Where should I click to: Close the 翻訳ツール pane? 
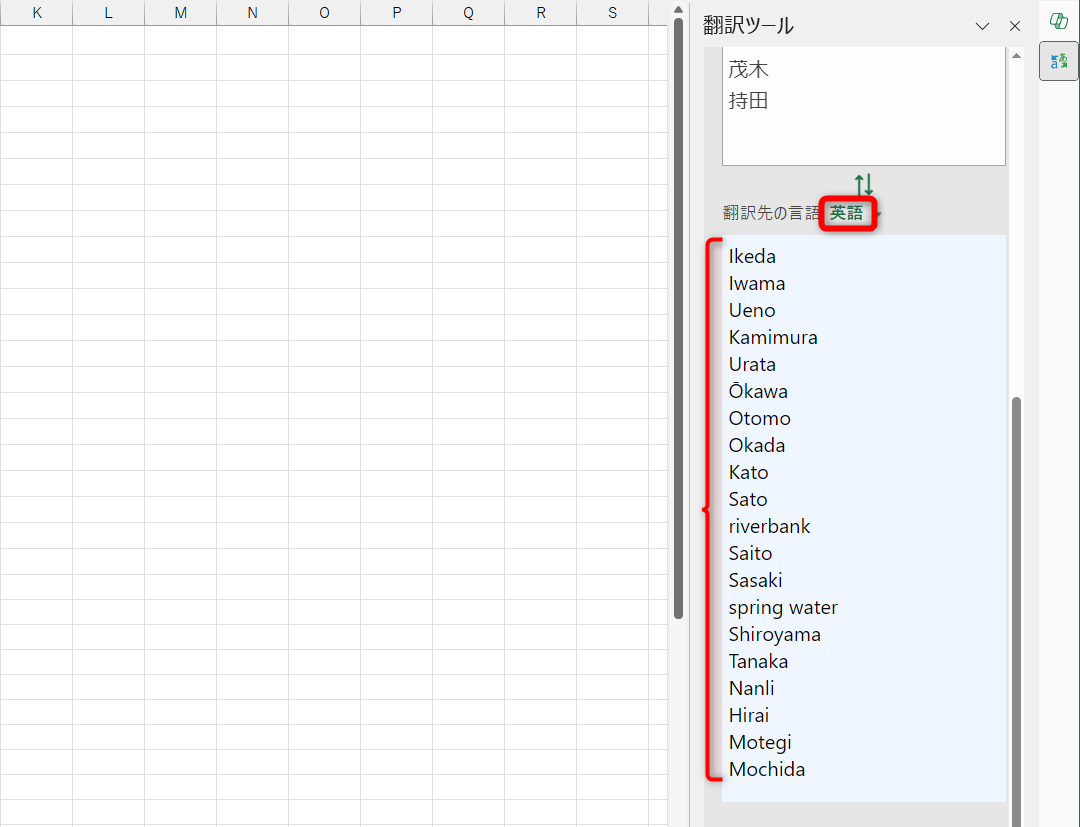click(x=1015, y=26)
